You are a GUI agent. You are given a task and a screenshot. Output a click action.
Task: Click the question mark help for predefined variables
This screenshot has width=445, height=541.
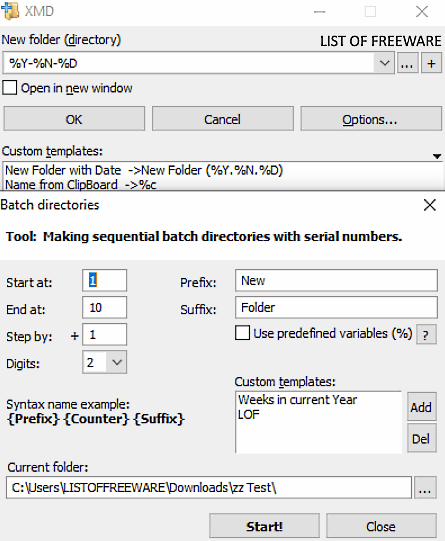(x=426, y=334)
